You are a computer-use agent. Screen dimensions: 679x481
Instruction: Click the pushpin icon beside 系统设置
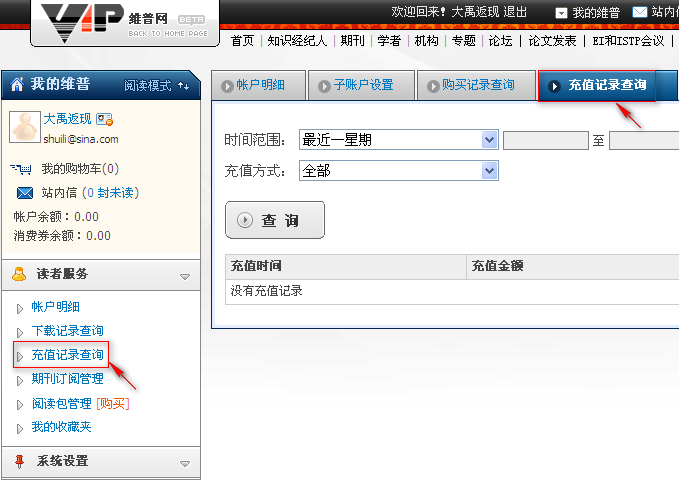tap(19, 462)
